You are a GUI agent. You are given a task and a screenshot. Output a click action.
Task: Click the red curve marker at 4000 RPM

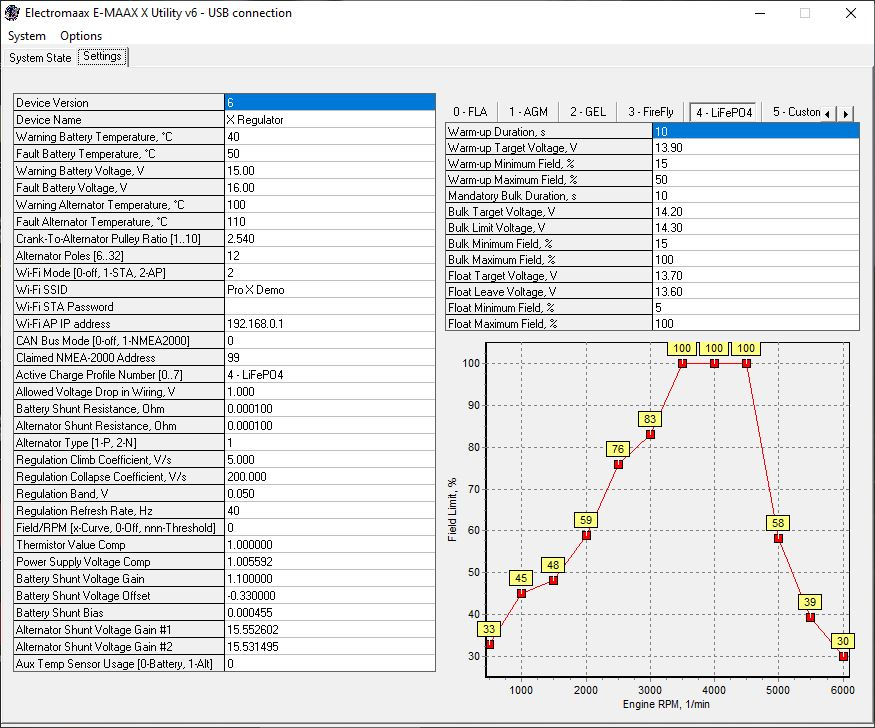(714, 364)
